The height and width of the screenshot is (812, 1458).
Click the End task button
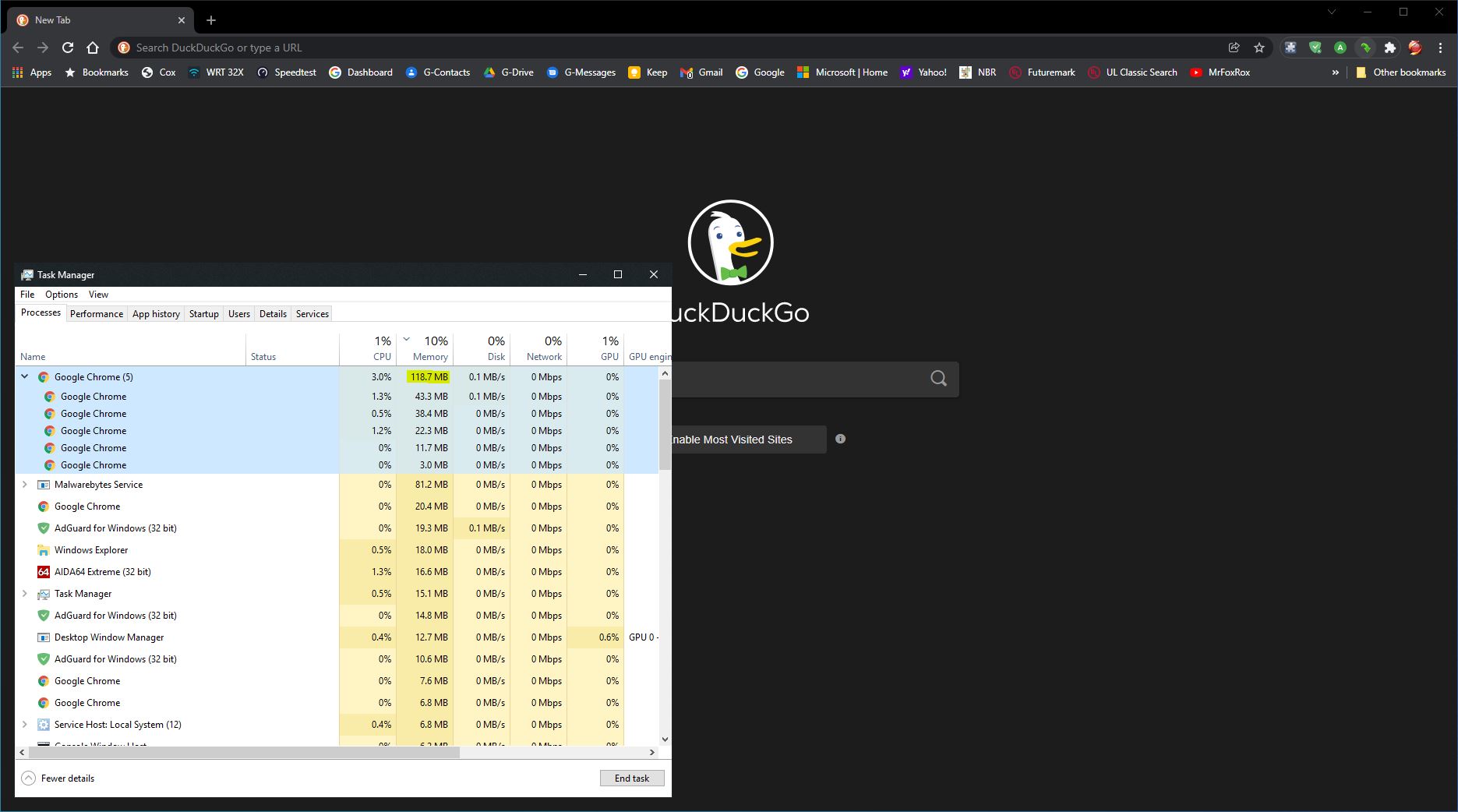(632, 778)
